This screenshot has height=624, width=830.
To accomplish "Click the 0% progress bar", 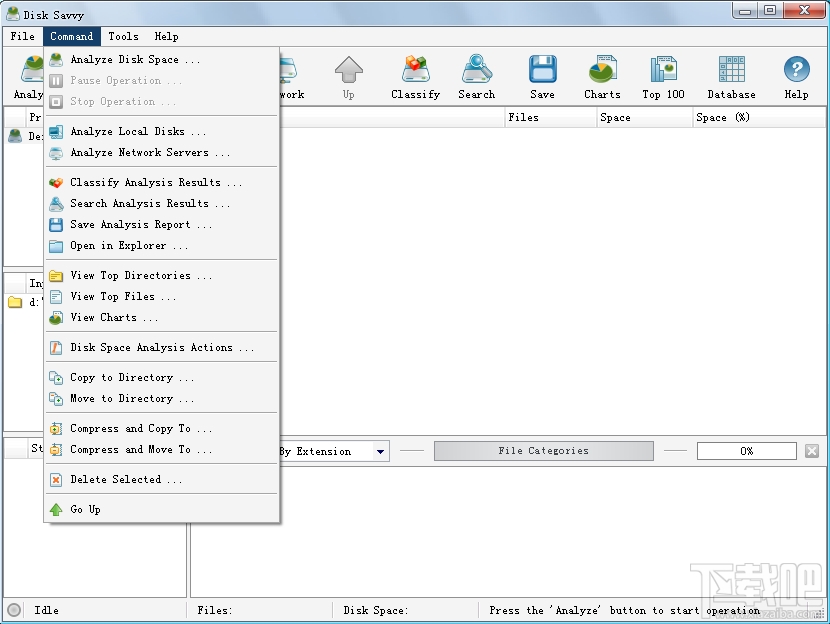I will 746,451.
